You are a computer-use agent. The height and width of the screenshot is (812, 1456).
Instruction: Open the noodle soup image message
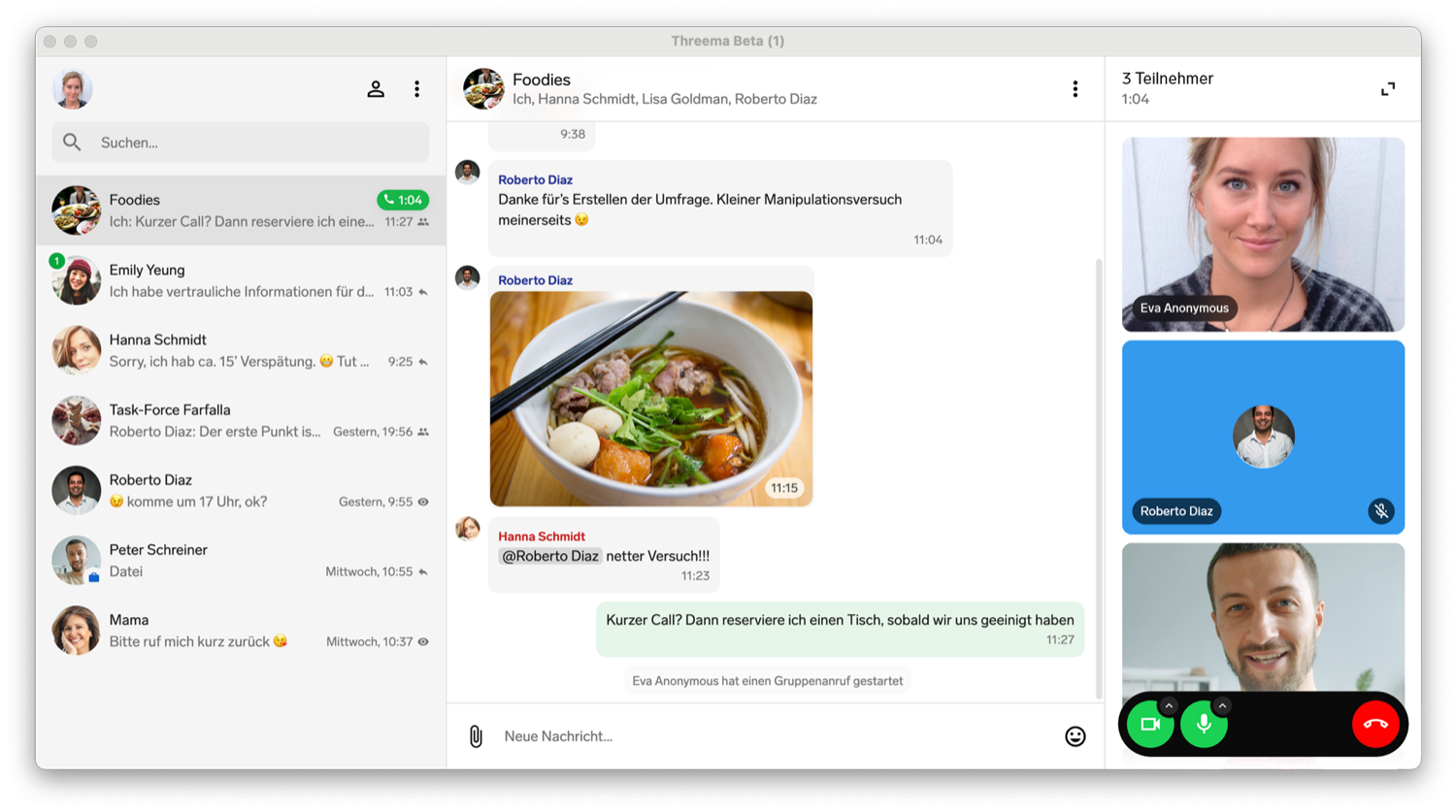click(651, 399)
